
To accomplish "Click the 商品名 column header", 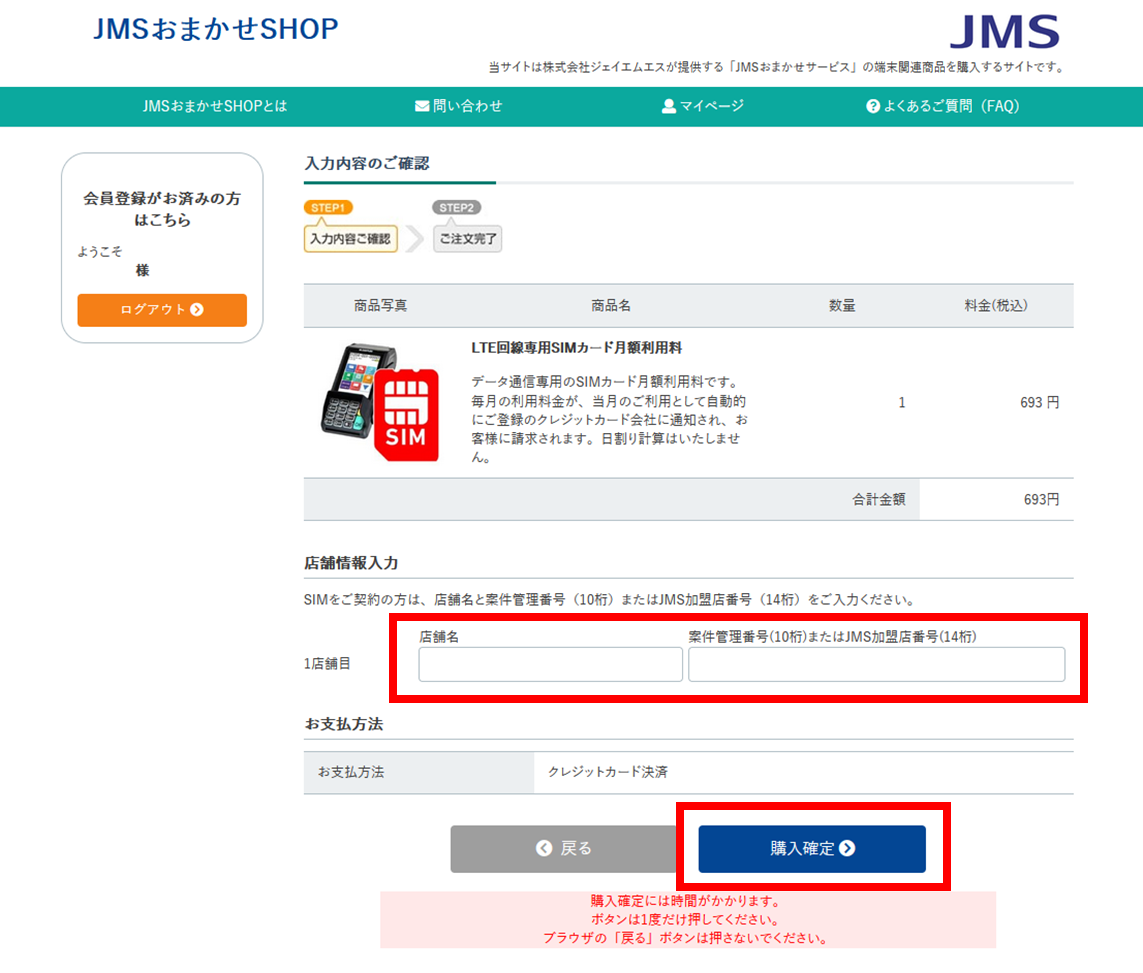I will point(610,306).
